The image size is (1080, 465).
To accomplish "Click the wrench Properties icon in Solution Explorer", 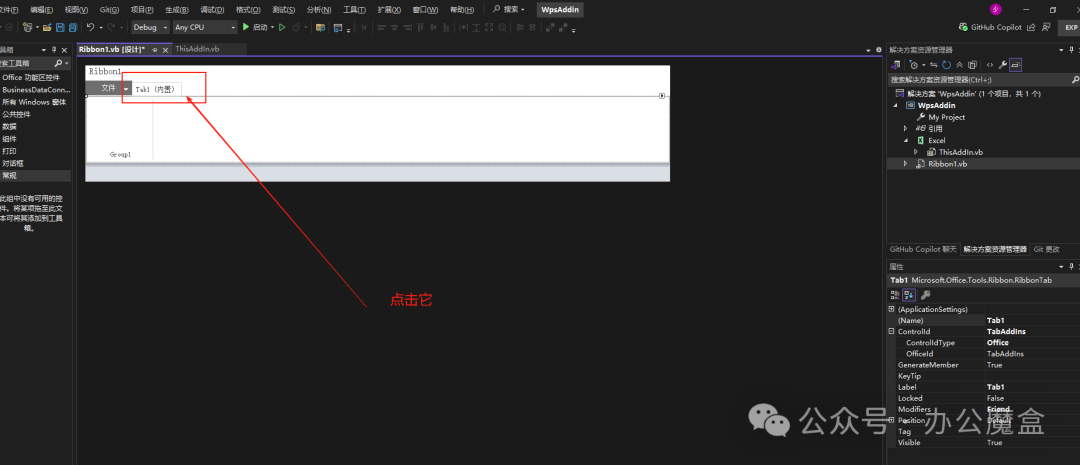I will point(1003,65).
